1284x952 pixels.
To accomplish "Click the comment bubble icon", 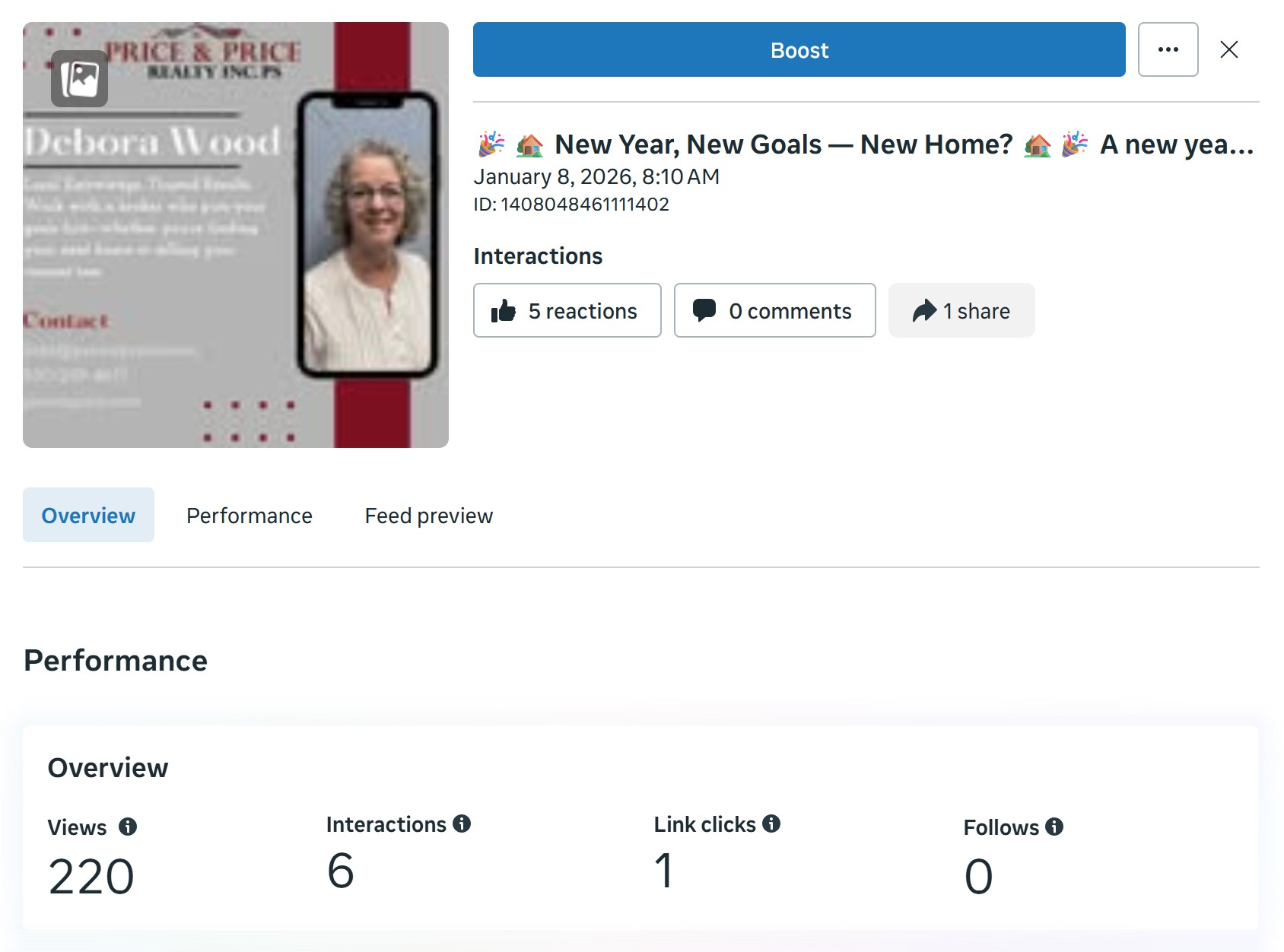I will [x=704, y=310].
